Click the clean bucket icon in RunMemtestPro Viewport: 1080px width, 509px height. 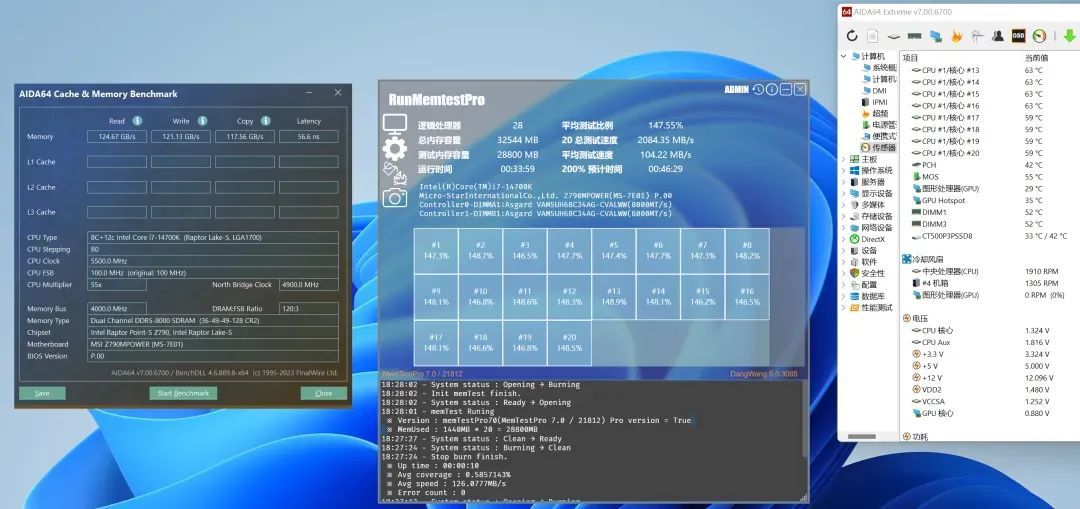(390, 169)
